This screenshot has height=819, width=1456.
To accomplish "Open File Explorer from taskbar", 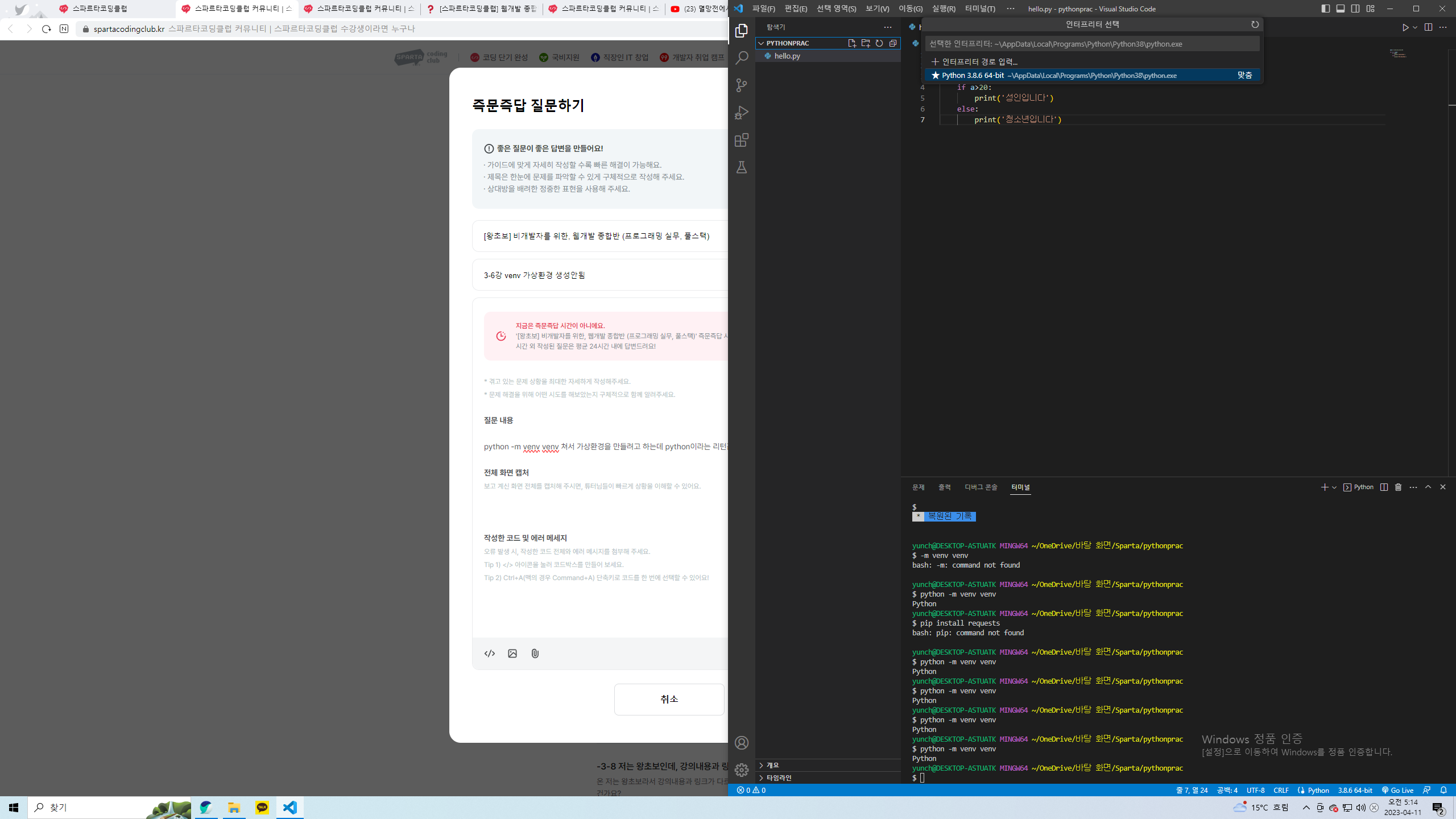I will pyautogui.click(x=234, y=808).
